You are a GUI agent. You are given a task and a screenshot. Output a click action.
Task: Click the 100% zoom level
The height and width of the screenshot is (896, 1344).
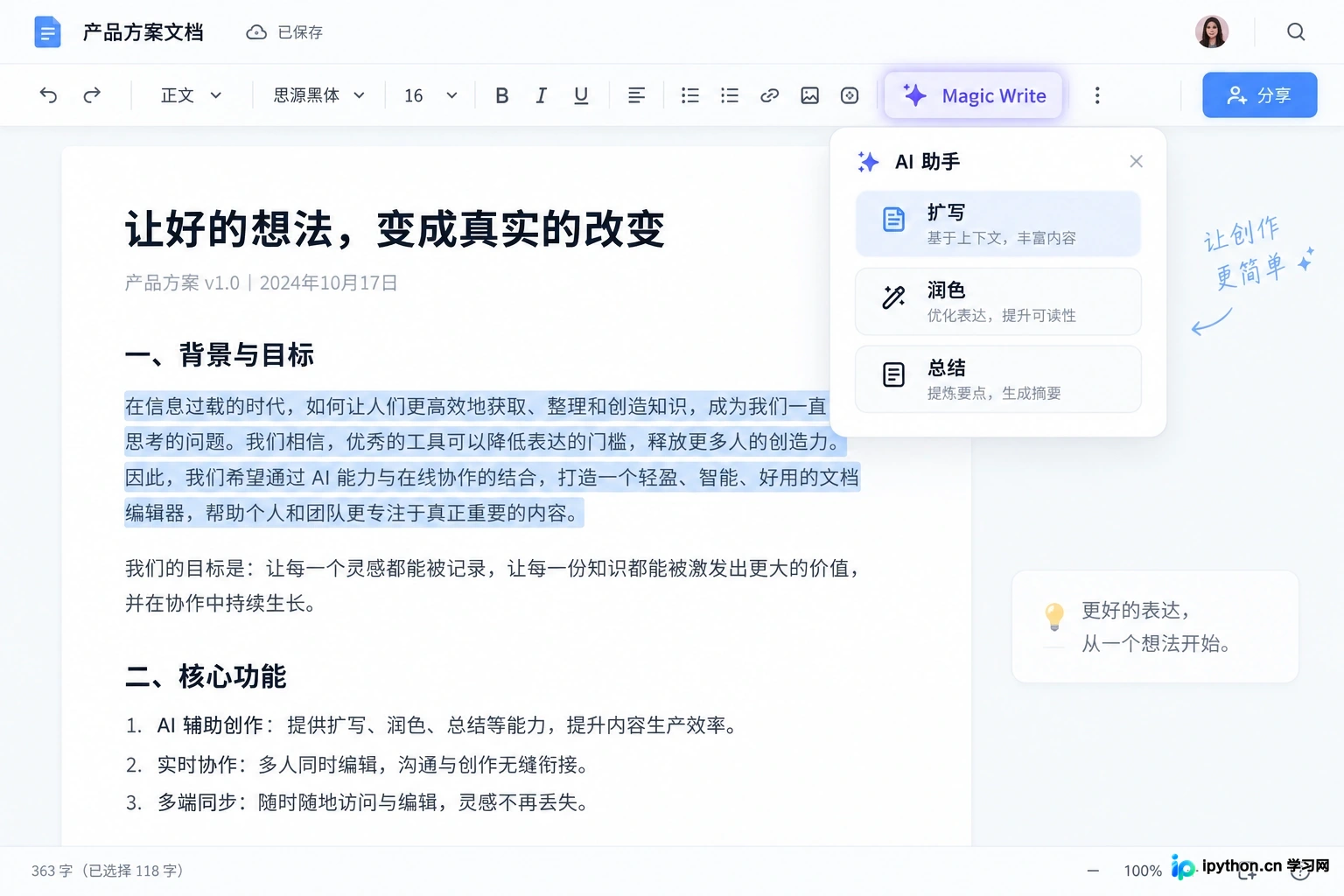pyautogui.click(x=1143, y=871)
